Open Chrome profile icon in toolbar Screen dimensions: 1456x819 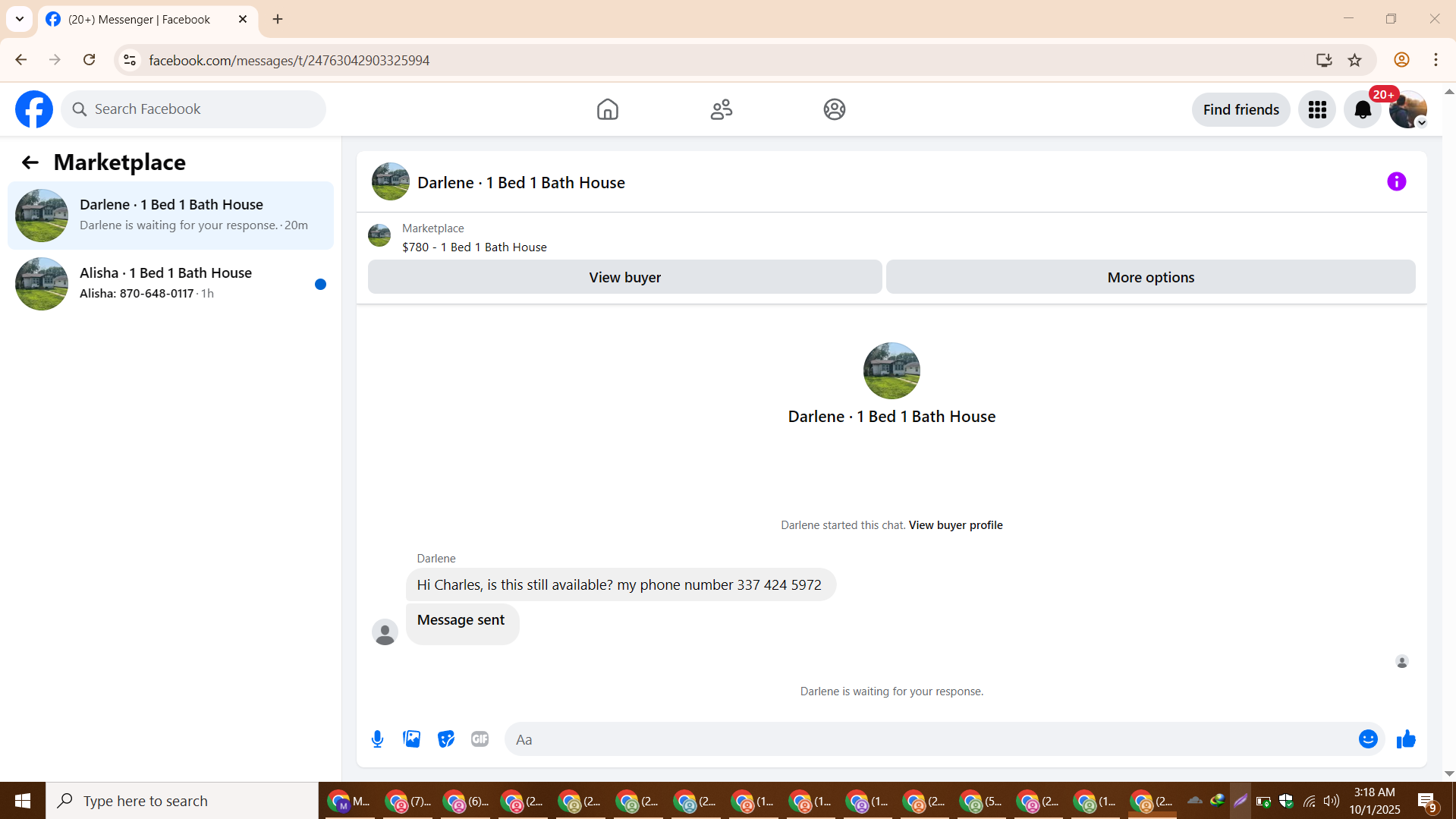[x=1401, y=60]
